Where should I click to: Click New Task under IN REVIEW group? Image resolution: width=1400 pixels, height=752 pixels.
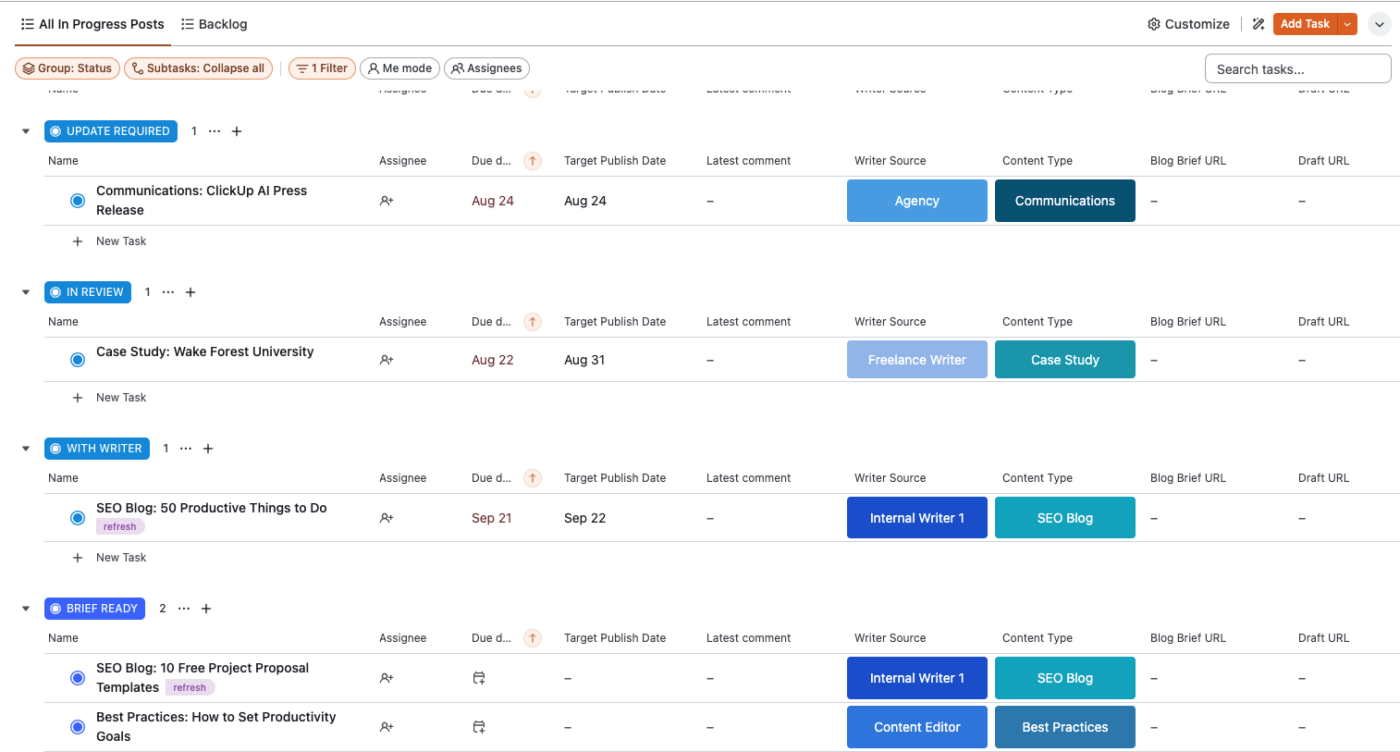(x=121, y=397)
